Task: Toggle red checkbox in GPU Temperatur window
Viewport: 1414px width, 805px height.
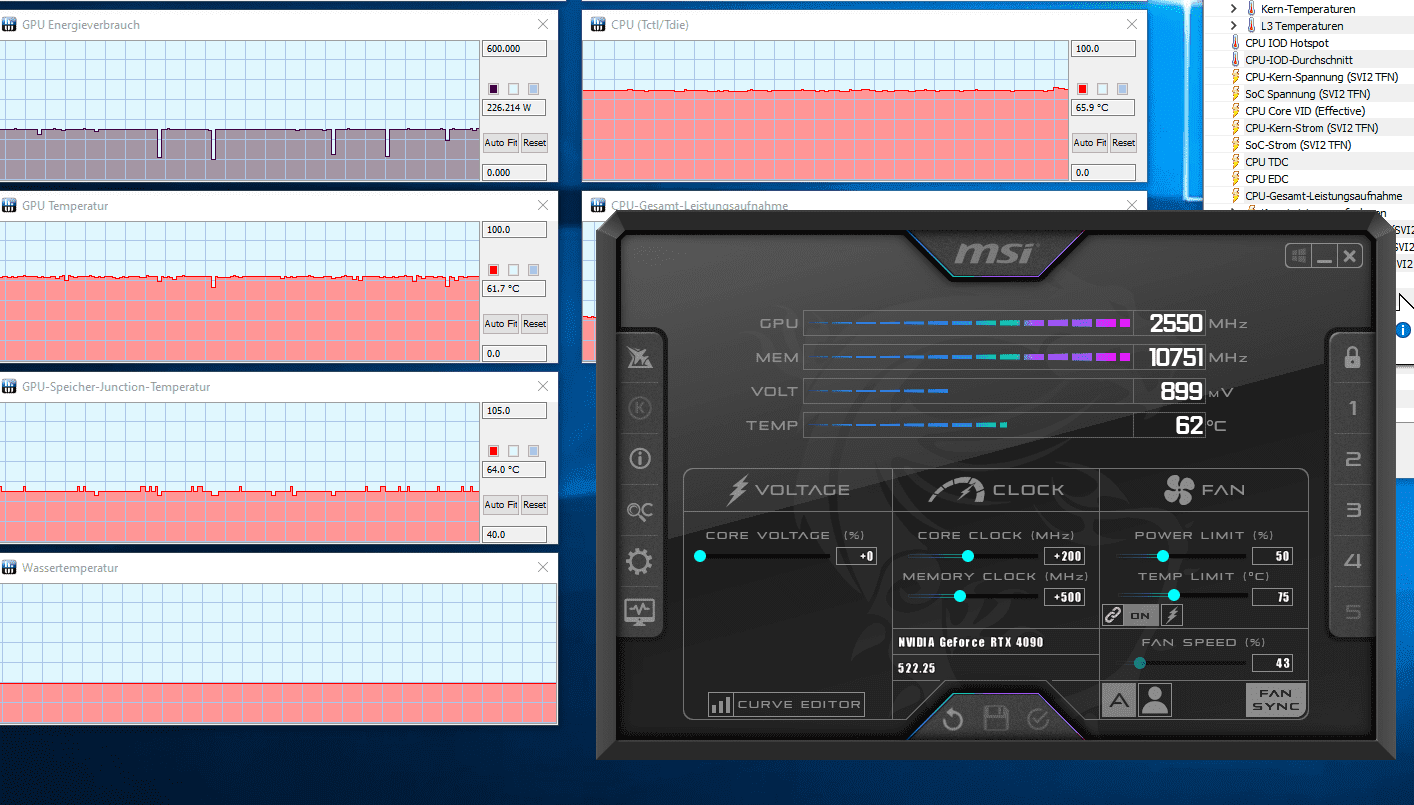Action: 493,270
